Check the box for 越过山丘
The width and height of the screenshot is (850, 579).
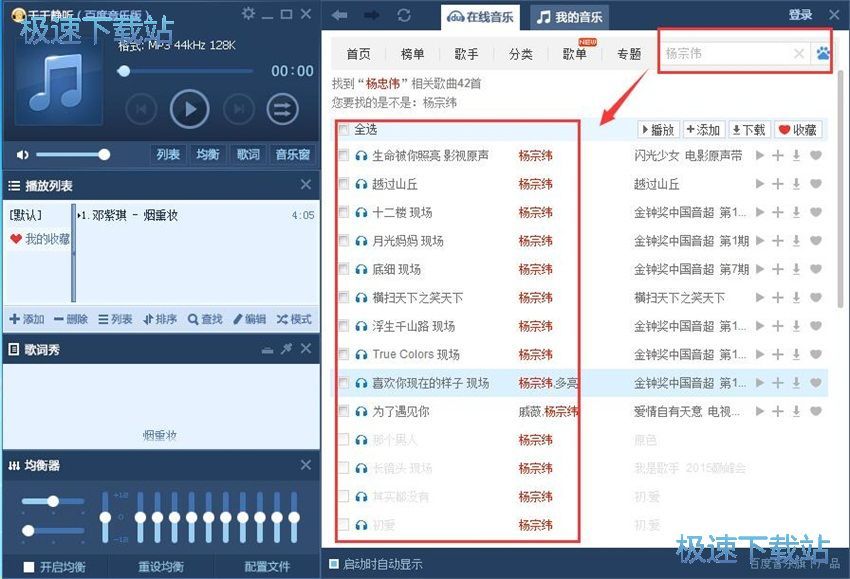point(343,184)
